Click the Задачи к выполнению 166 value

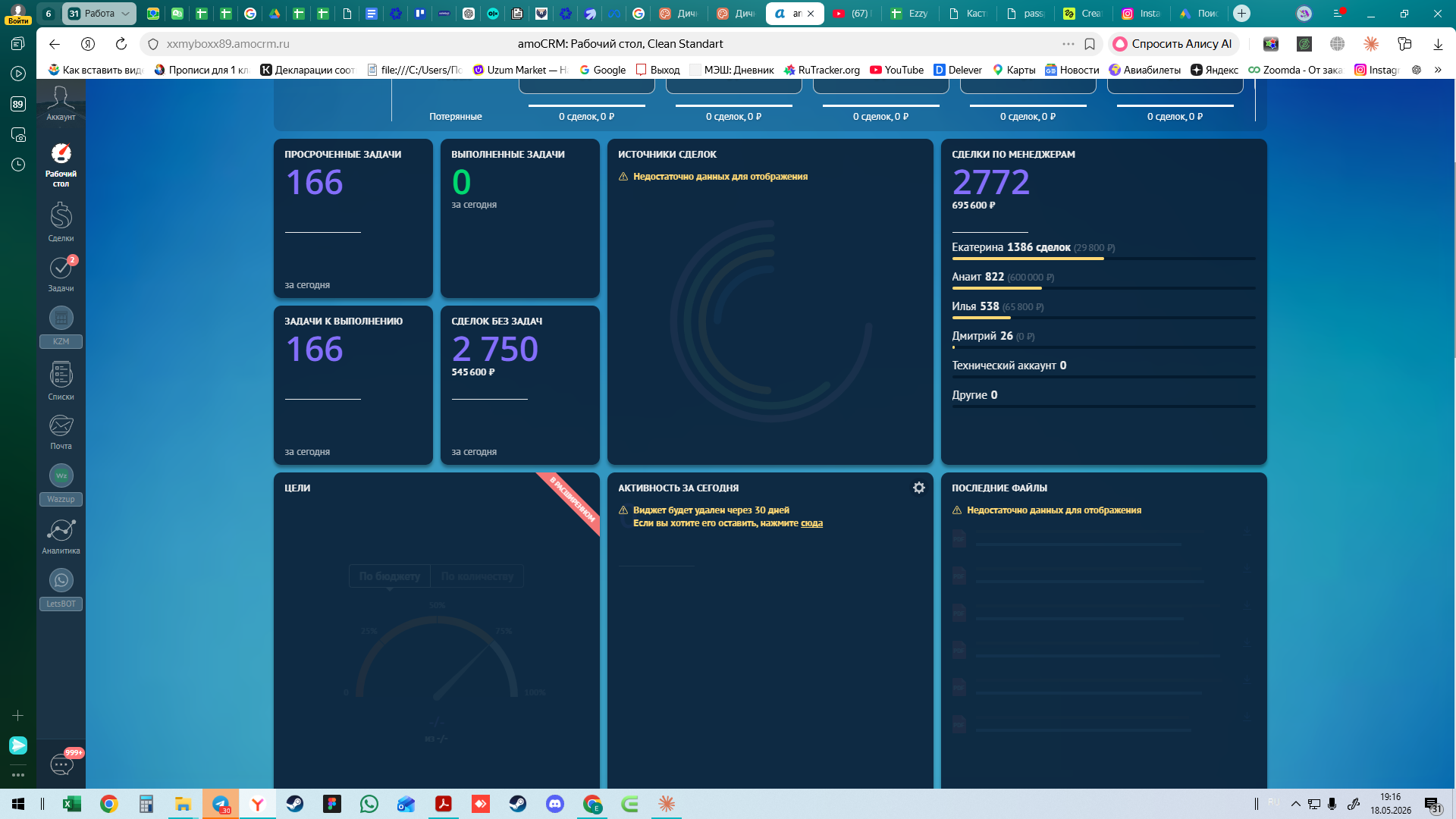[x=314, y=349]
